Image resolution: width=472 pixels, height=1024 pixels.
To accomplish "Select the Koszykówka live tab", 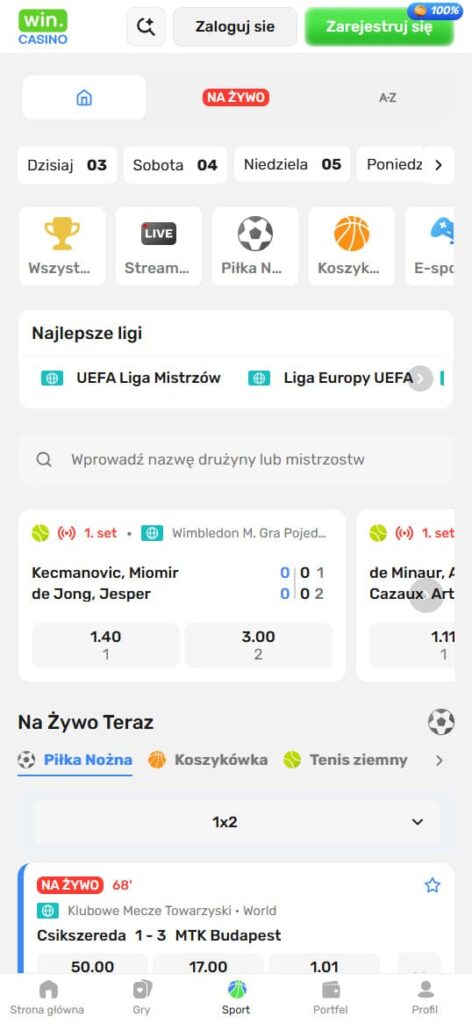I will pyautogui.click(x=208, y=760).
